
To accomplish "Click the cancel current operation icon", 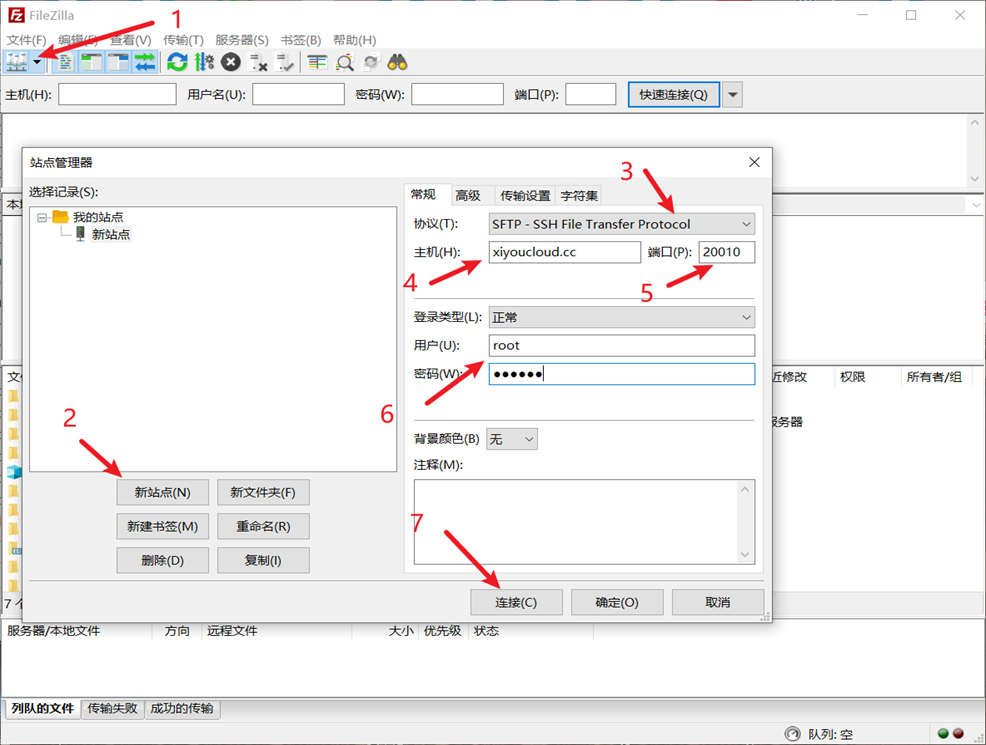I will click(231, 62).
